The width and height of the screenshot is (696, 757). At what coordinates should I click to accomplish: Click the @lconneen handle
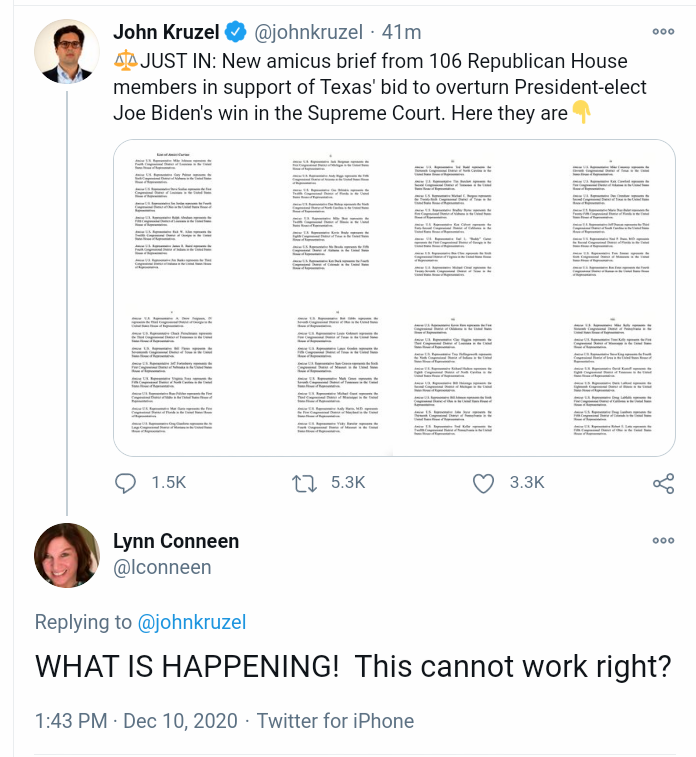coord(162,567)
